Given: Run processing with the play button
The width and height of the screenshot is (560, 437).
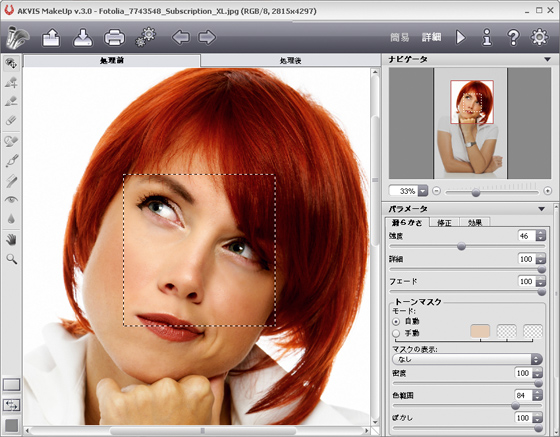Looking at the screenshot, I should (x=460, y=37).
